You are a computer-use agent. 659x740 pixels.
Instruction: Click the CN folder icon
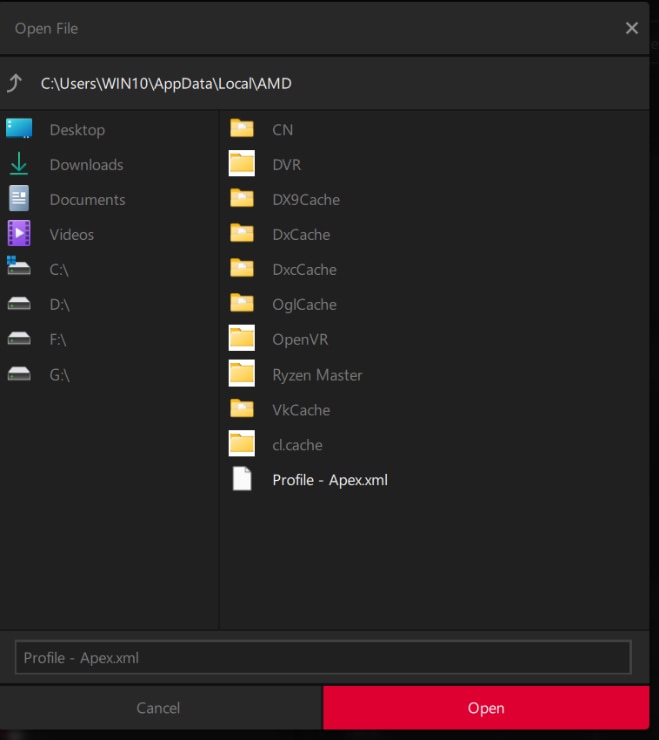pyautogui.click(x=242, y=128)
